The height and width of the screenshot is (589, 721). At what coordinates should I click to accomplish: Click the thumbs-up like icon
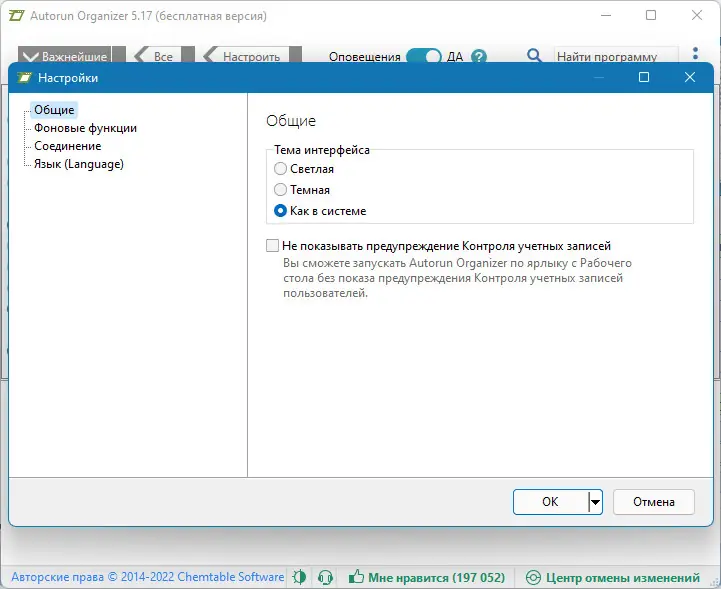356,577
